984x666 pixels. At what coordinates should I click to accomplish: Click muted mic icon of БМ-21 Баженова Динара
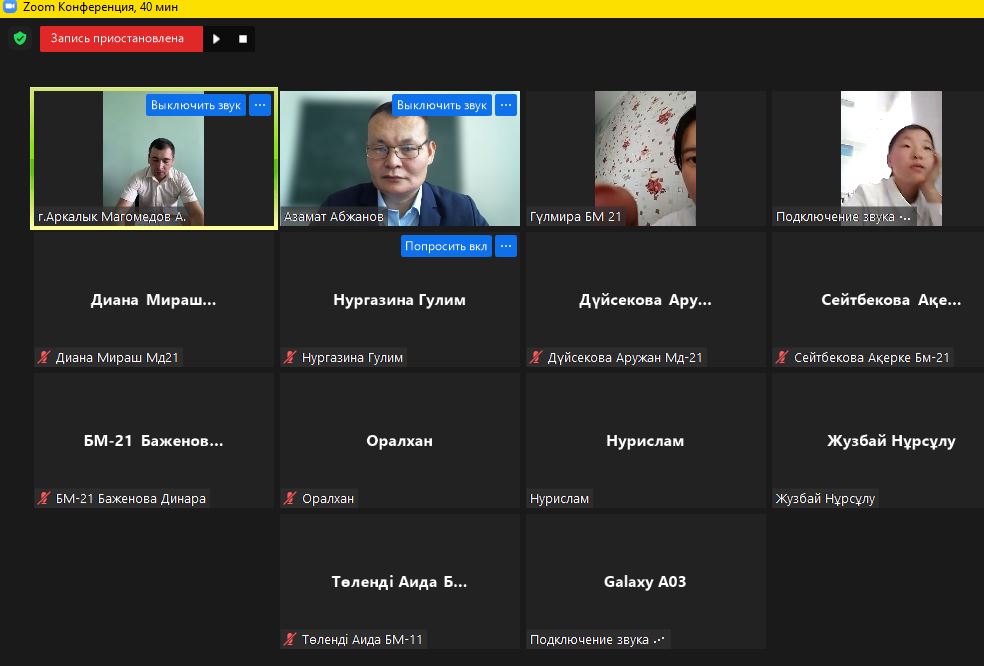44,498
